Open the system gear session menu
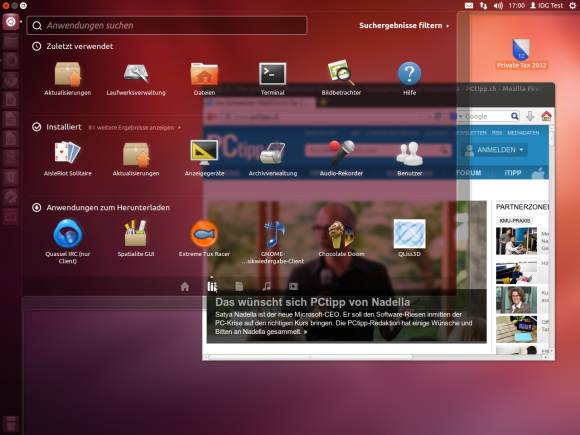This screenshot has width=580, height=435. (x=572, y=6)
